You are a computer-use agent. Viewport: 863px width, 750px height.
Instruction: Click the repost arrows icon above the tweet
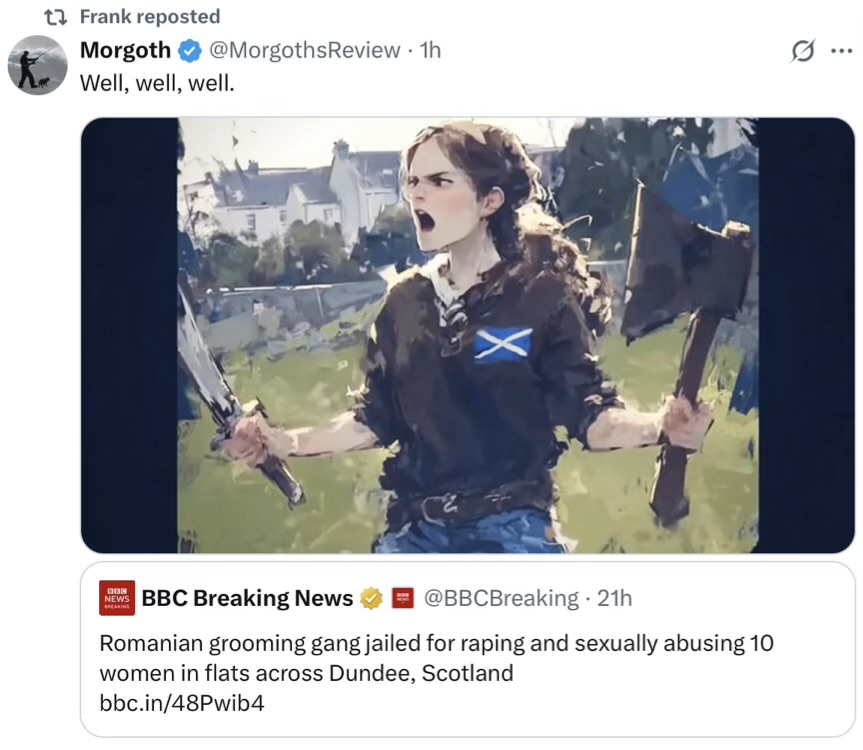tap(55, 17)
